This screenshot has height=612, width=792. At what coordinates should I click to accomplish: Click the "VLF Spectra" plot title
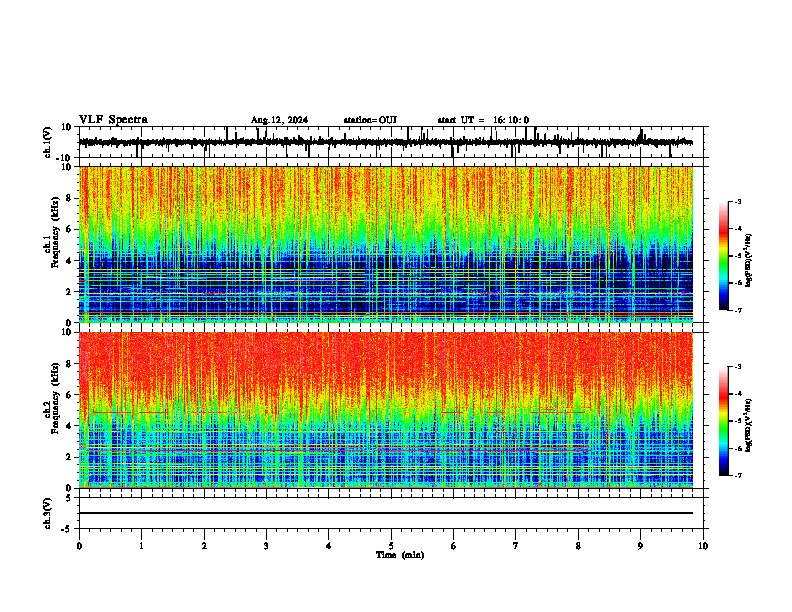113,120
